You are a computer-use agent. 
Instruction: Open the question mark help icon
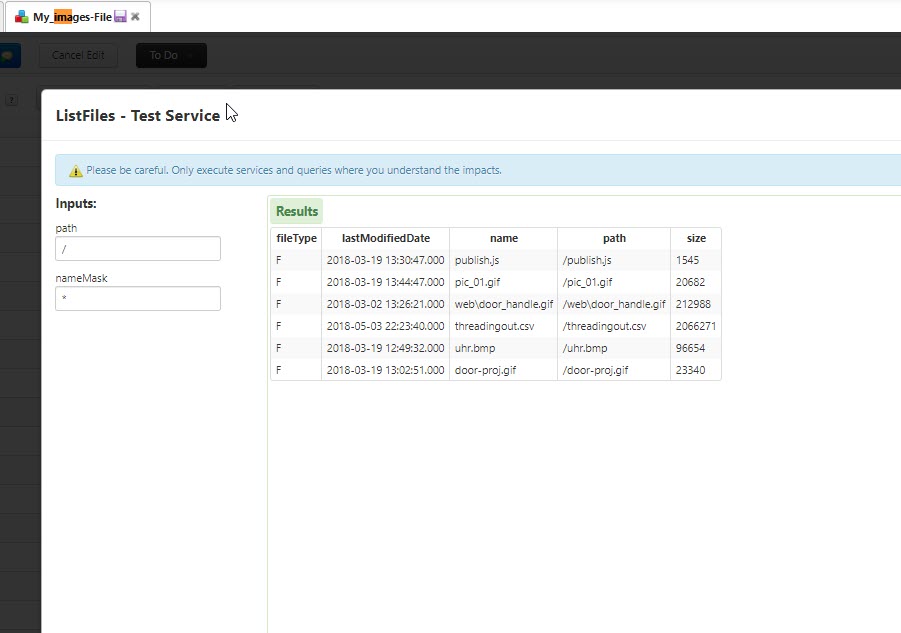point(11,100)
